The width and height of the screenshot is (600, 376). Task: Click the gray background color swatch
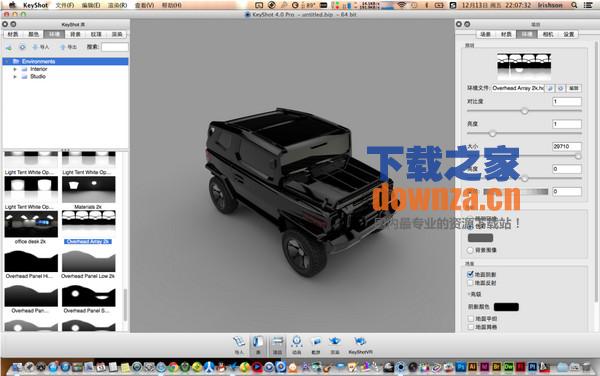[x=481, y=238]
